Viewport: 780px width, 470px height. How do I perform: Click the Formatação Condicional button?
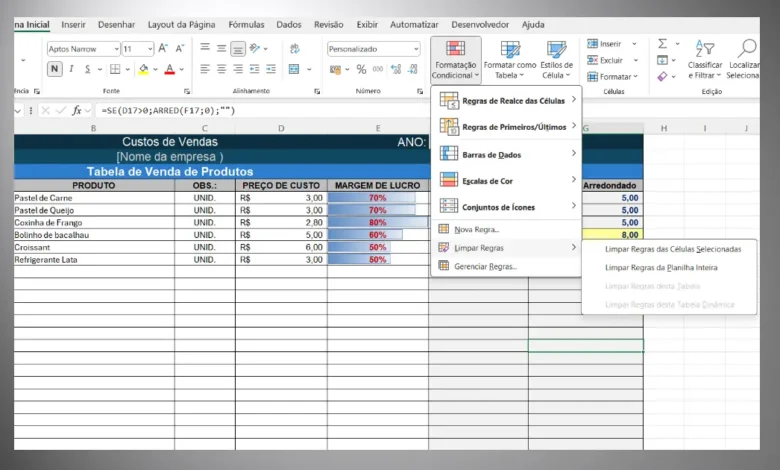coord(455,60)
